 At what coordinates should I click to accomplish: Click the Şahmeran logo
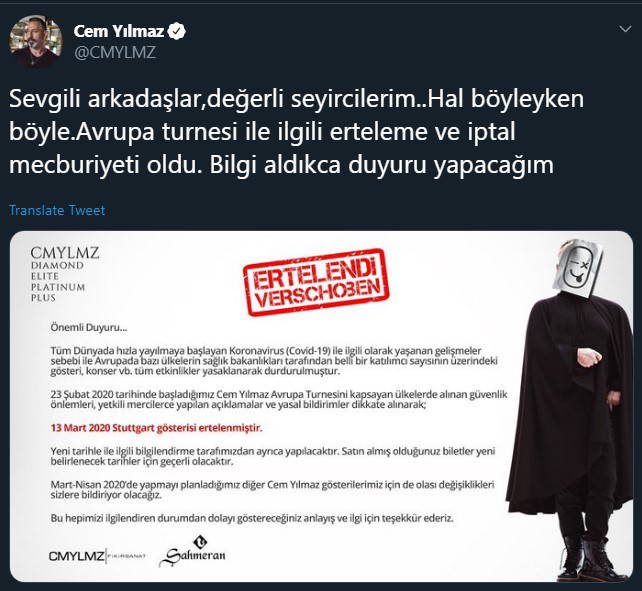tap(192, 551)
